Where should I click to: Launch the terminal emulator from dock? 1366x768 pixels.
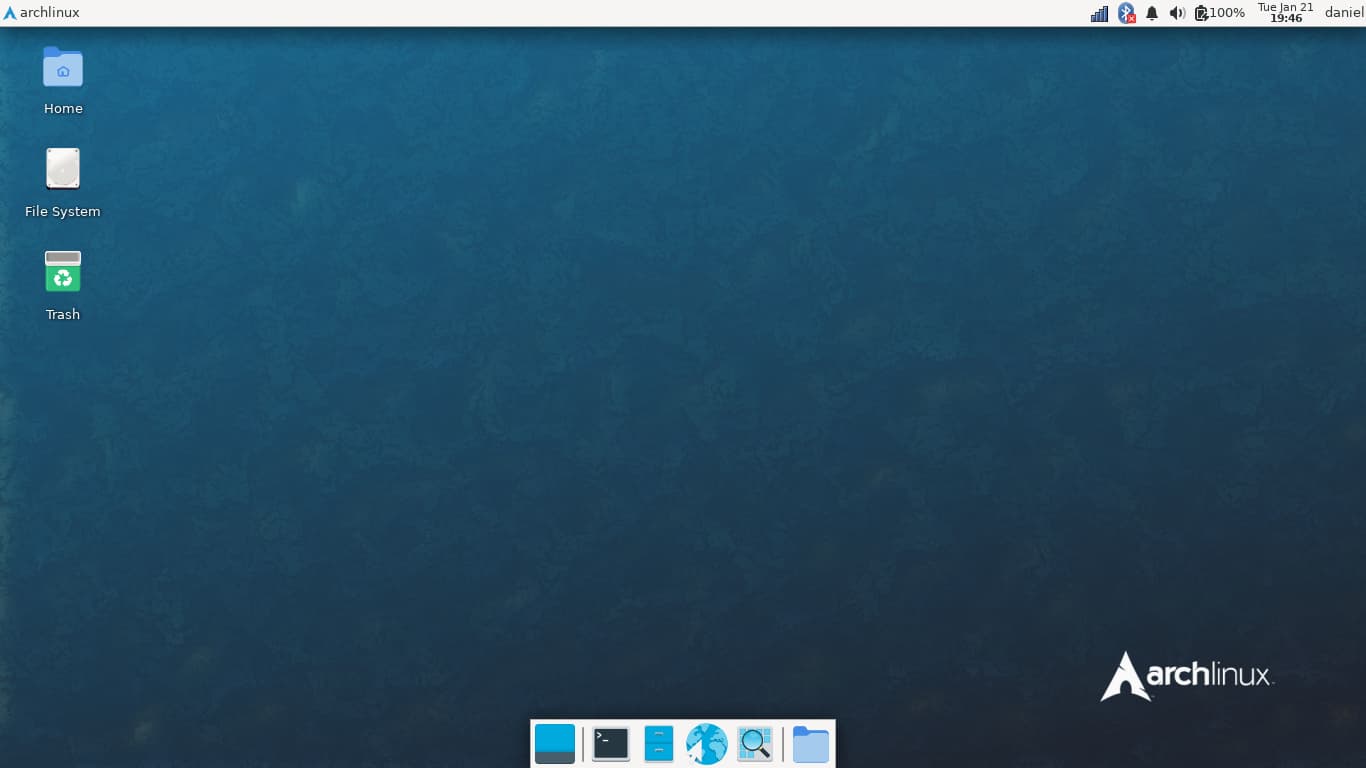[x=611, y=744]
